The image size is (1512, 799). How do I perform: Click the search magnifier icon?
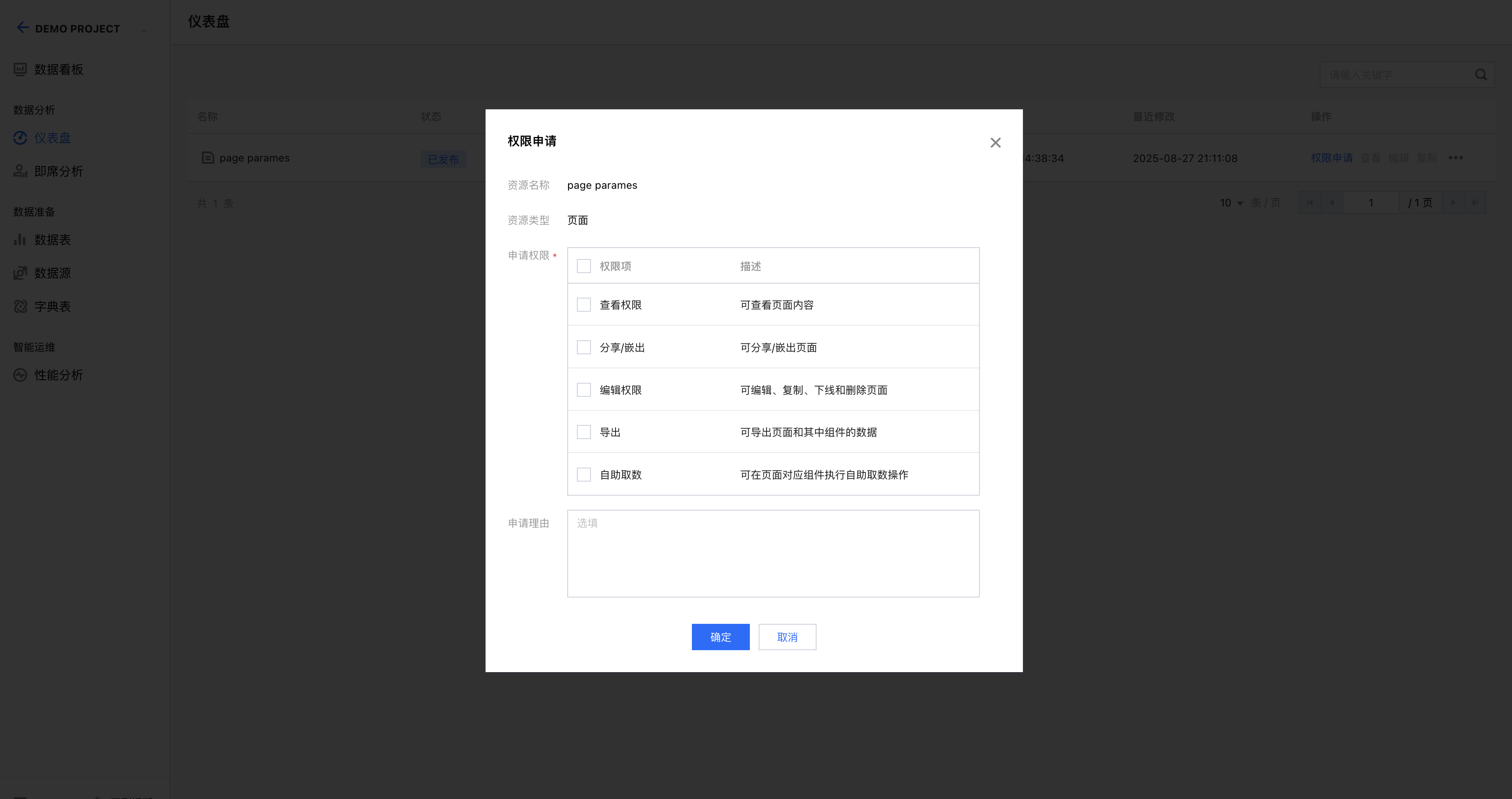pyautogui.click(x=1481, y=75)
